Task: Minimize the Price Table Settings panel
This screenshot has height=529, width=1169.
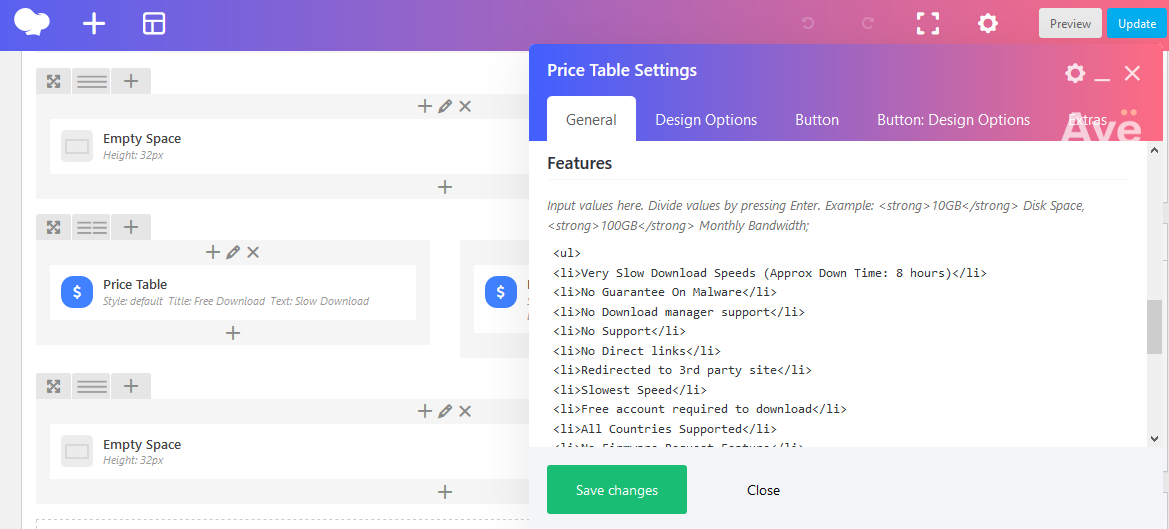Action: [x=1103, y=78]
